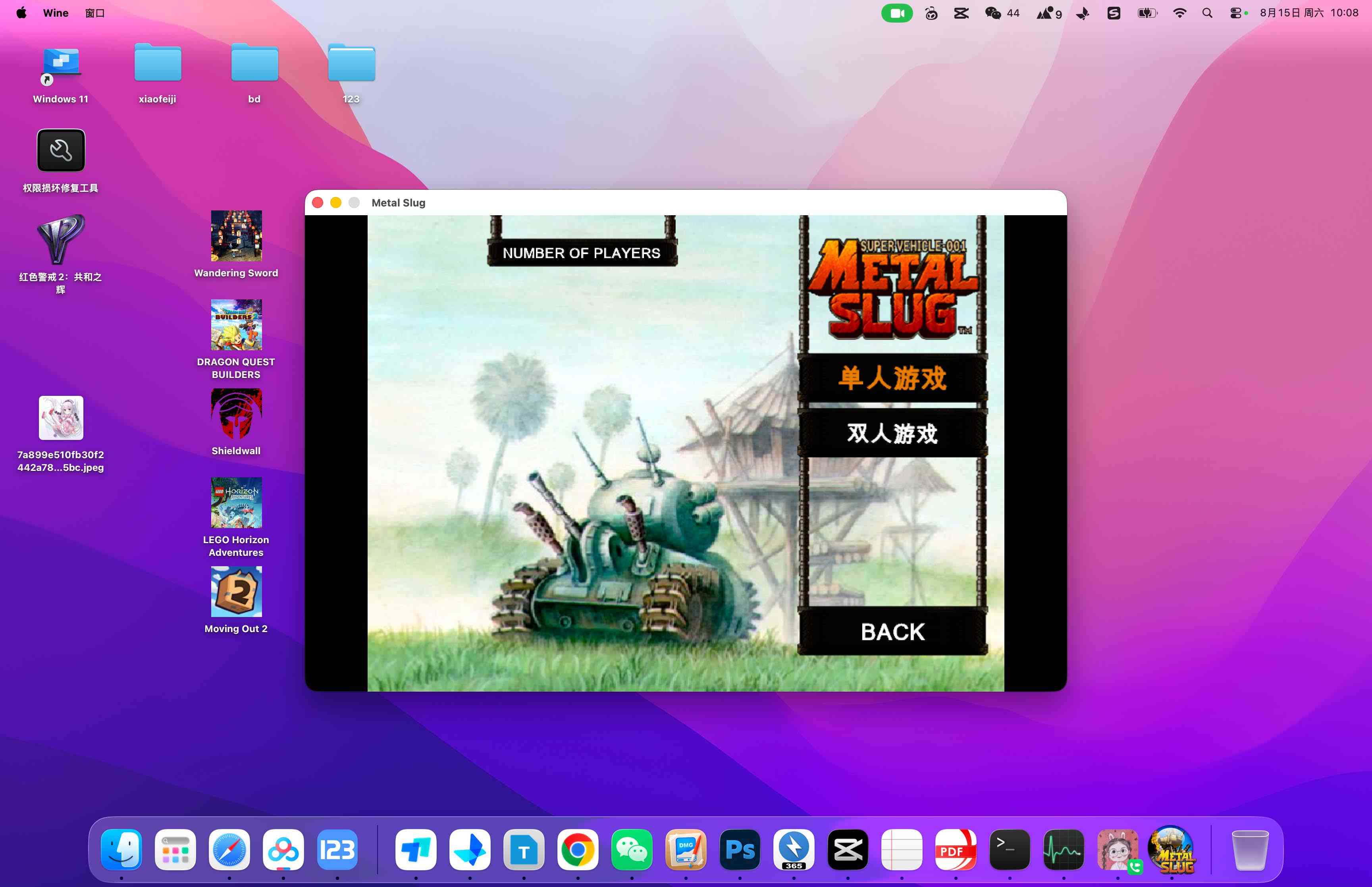1372x887 pixels.
Task: Launch Safari from the Dock
Action: tap(229, 850)
